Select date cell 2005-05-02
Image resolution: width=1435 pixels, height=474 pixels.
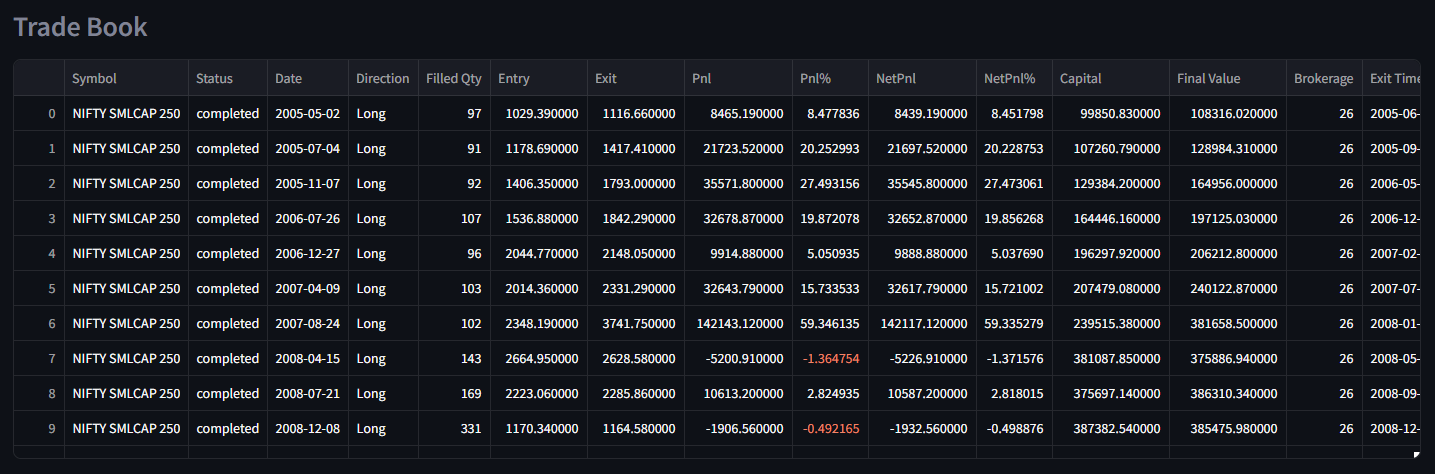click(308, 114)
